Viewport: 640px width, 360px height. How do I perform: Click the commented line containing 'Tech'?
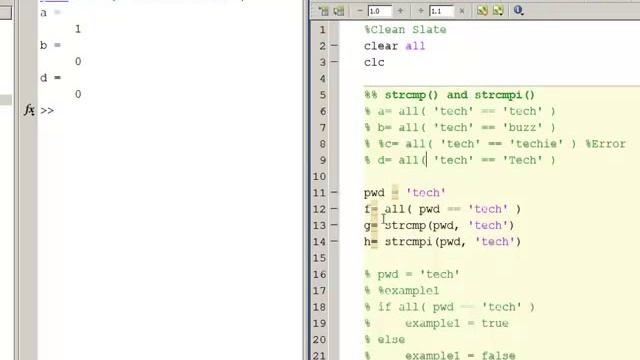click(460, 160)
